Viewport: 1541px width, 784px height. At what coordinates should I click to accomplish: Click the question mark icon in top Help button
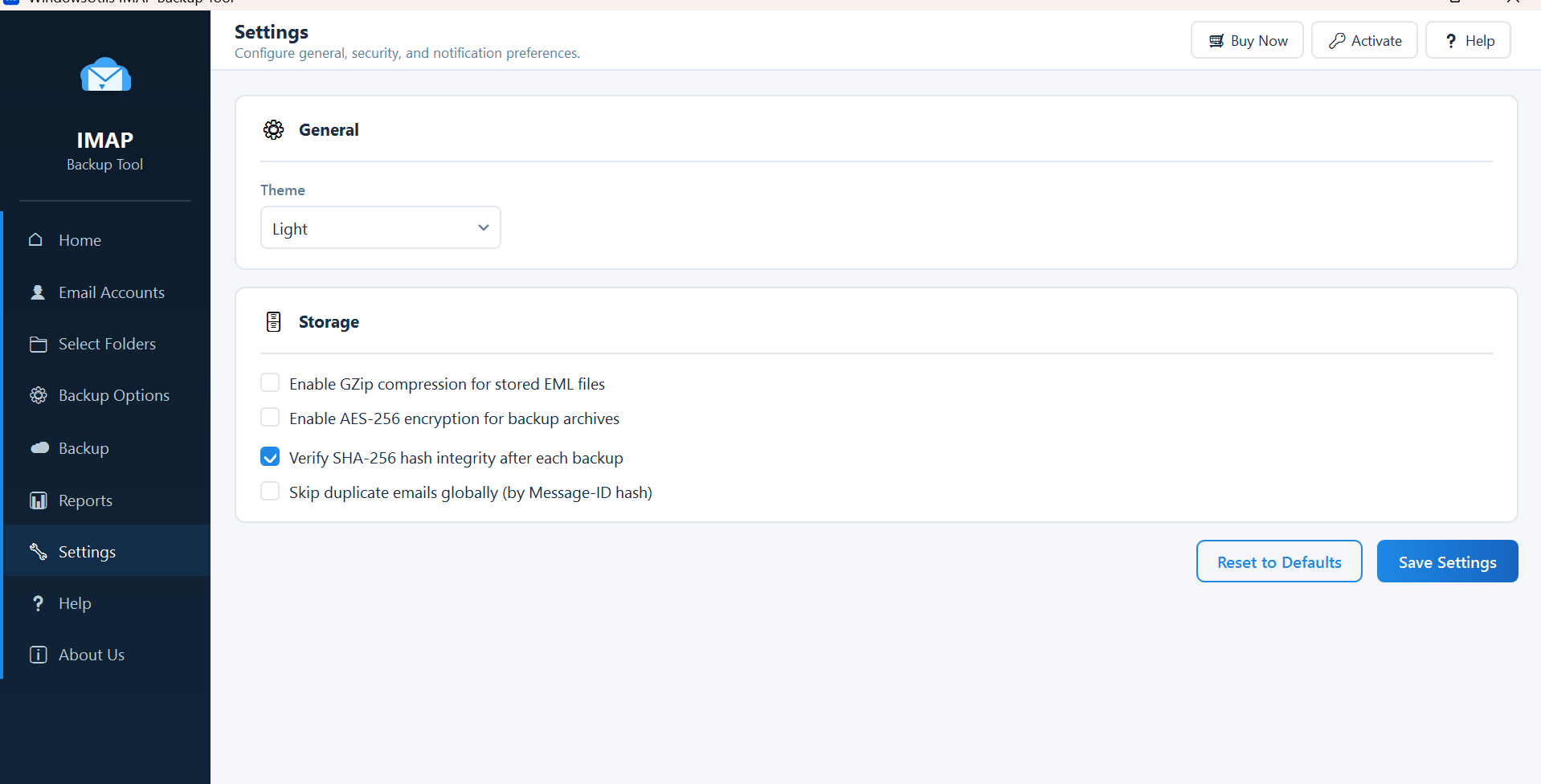tap(1451, 41)
